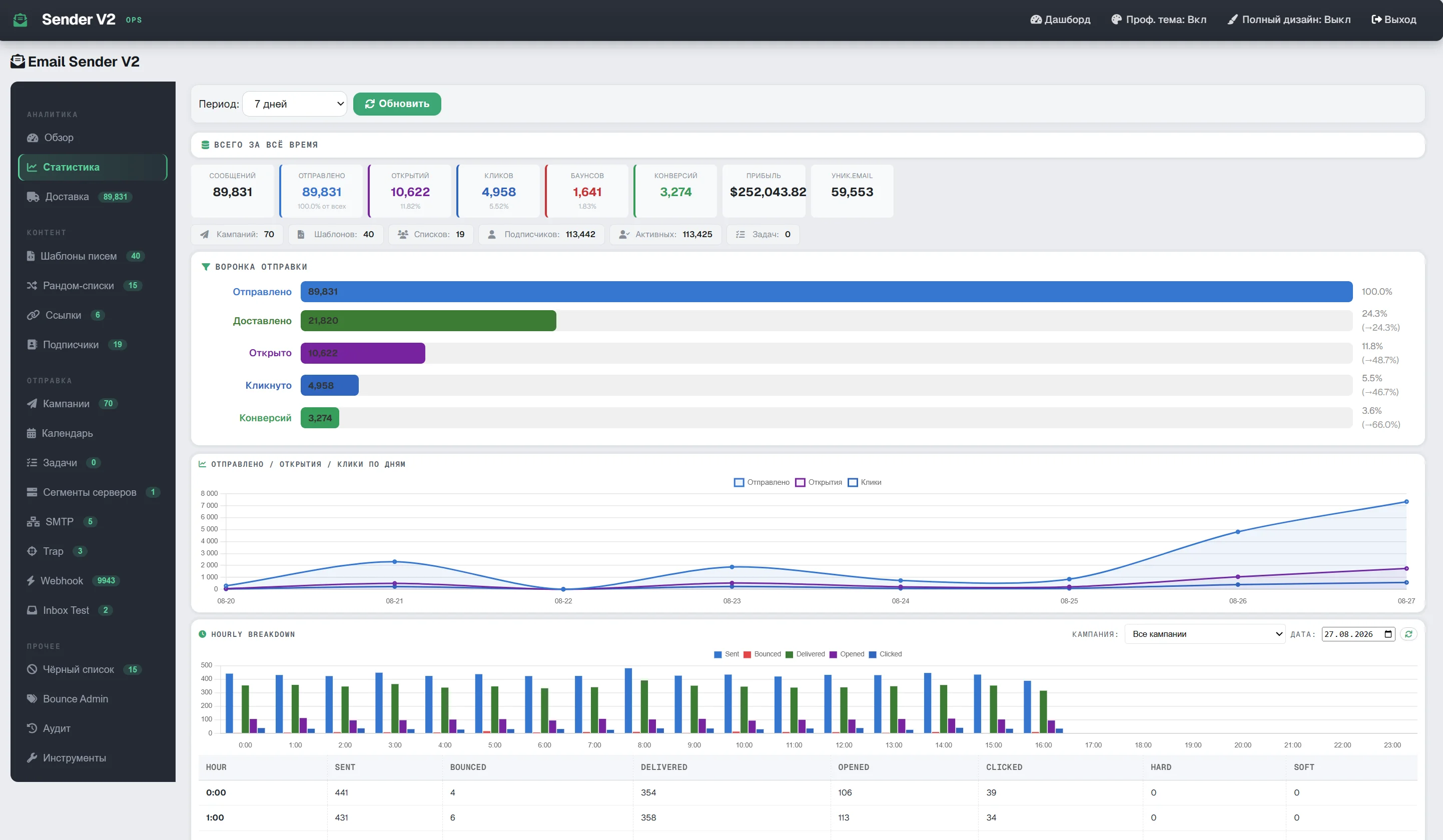The image size is (1443, 840).
Task: Click the Trap crosshair icon
Action: [x=32, y=551]
